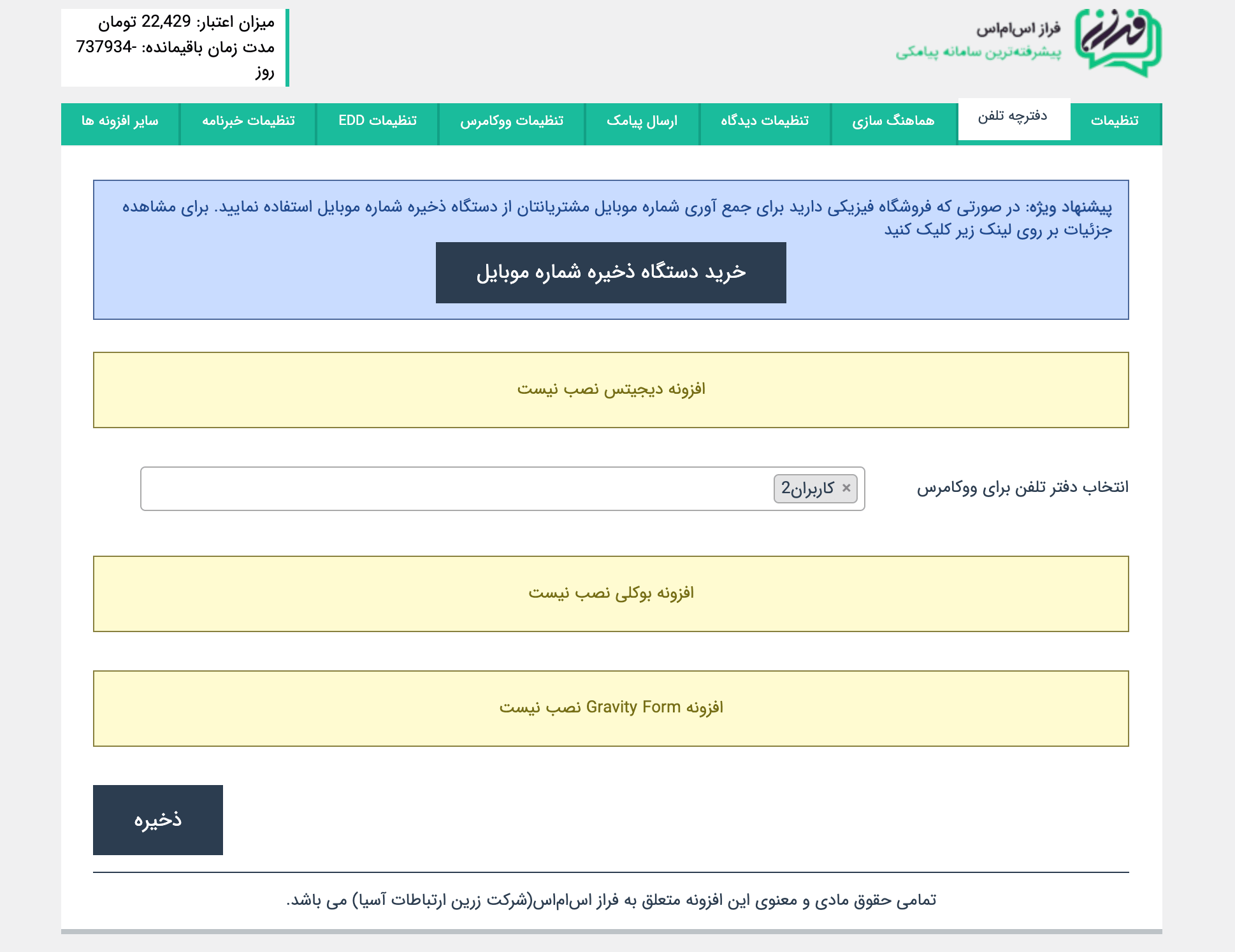
Task: Click the مدت زمان باقیمانده text
Action: 175,59
